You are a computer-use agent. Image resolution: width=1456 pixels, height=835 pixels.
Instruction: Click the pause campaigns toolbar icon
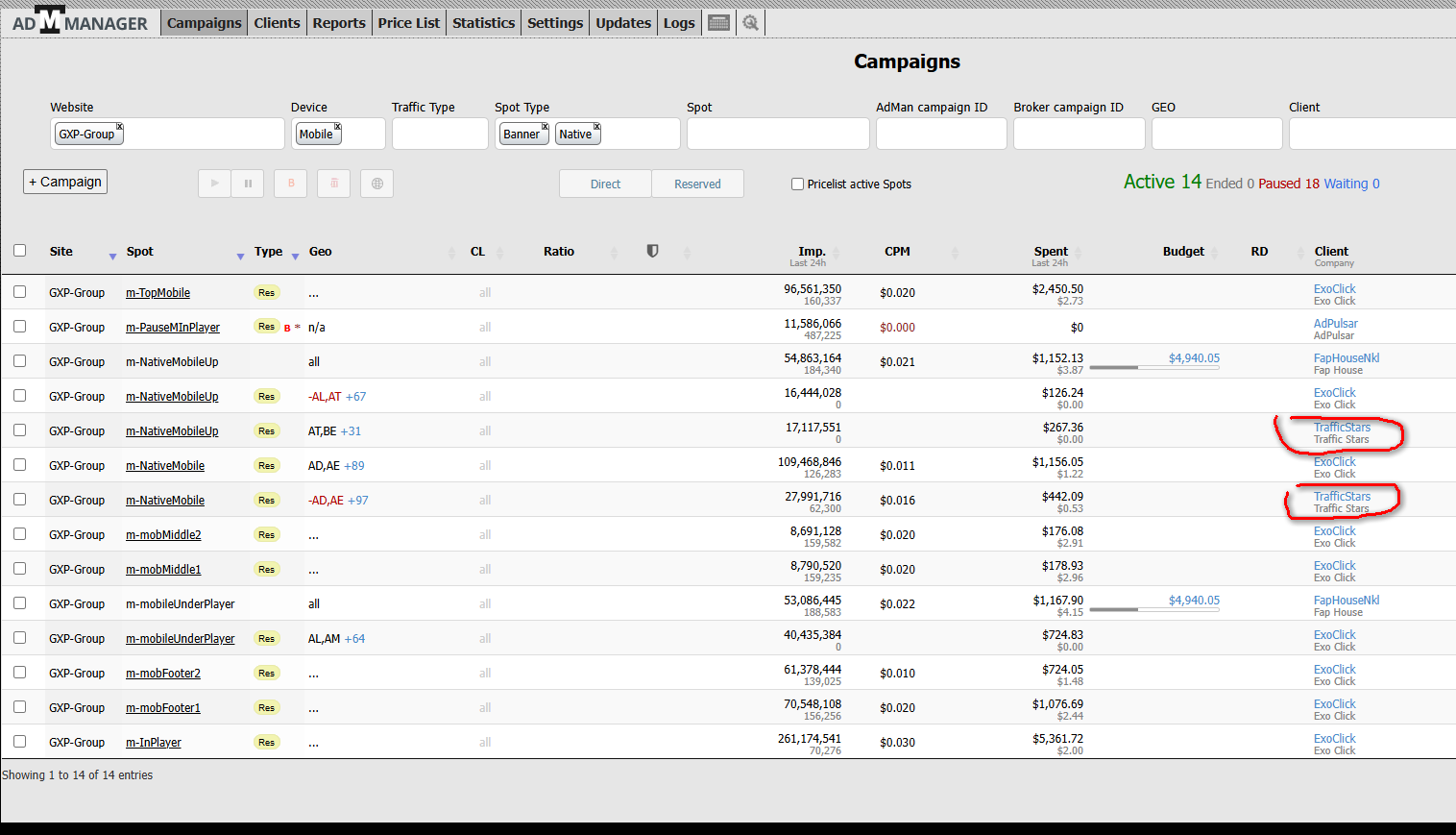pos(248,184)
